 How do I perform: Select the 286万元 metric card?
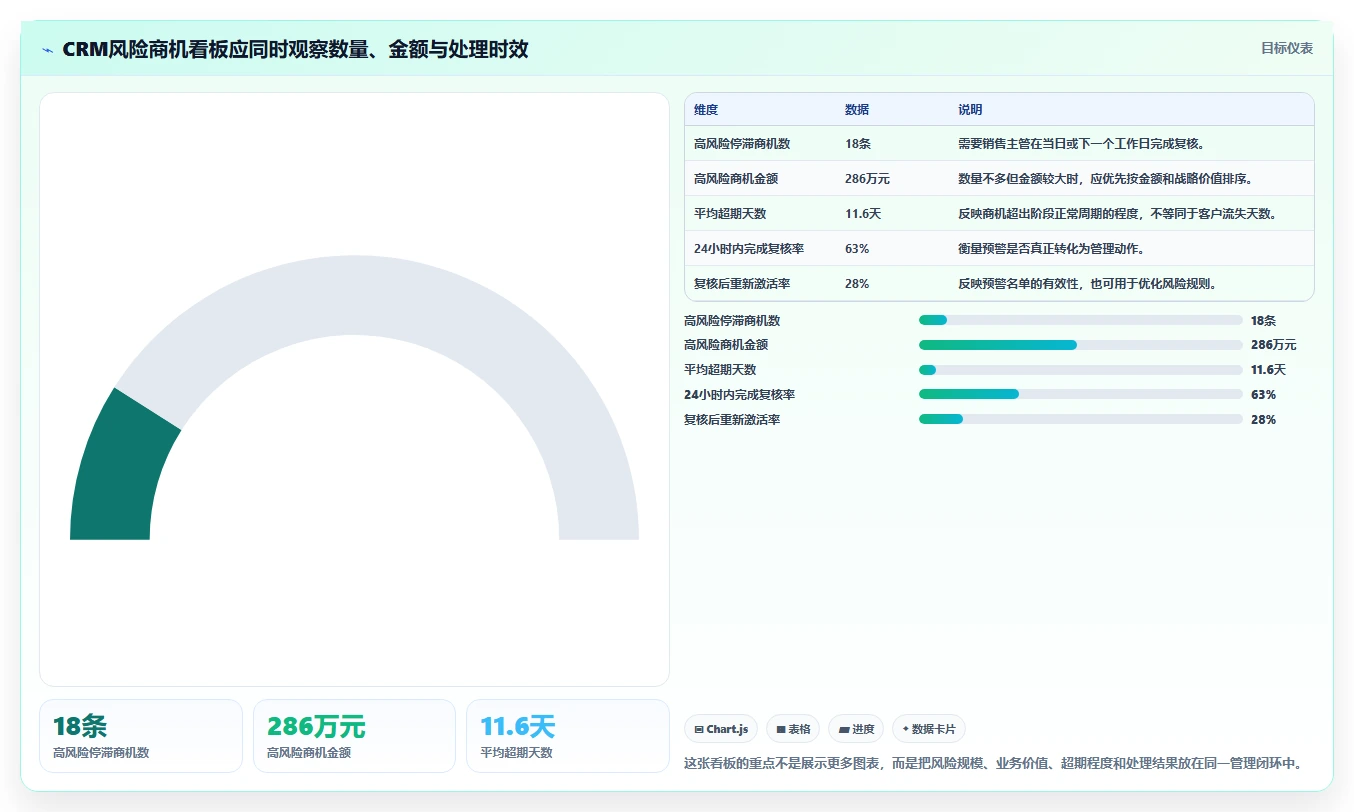[354, 736]
